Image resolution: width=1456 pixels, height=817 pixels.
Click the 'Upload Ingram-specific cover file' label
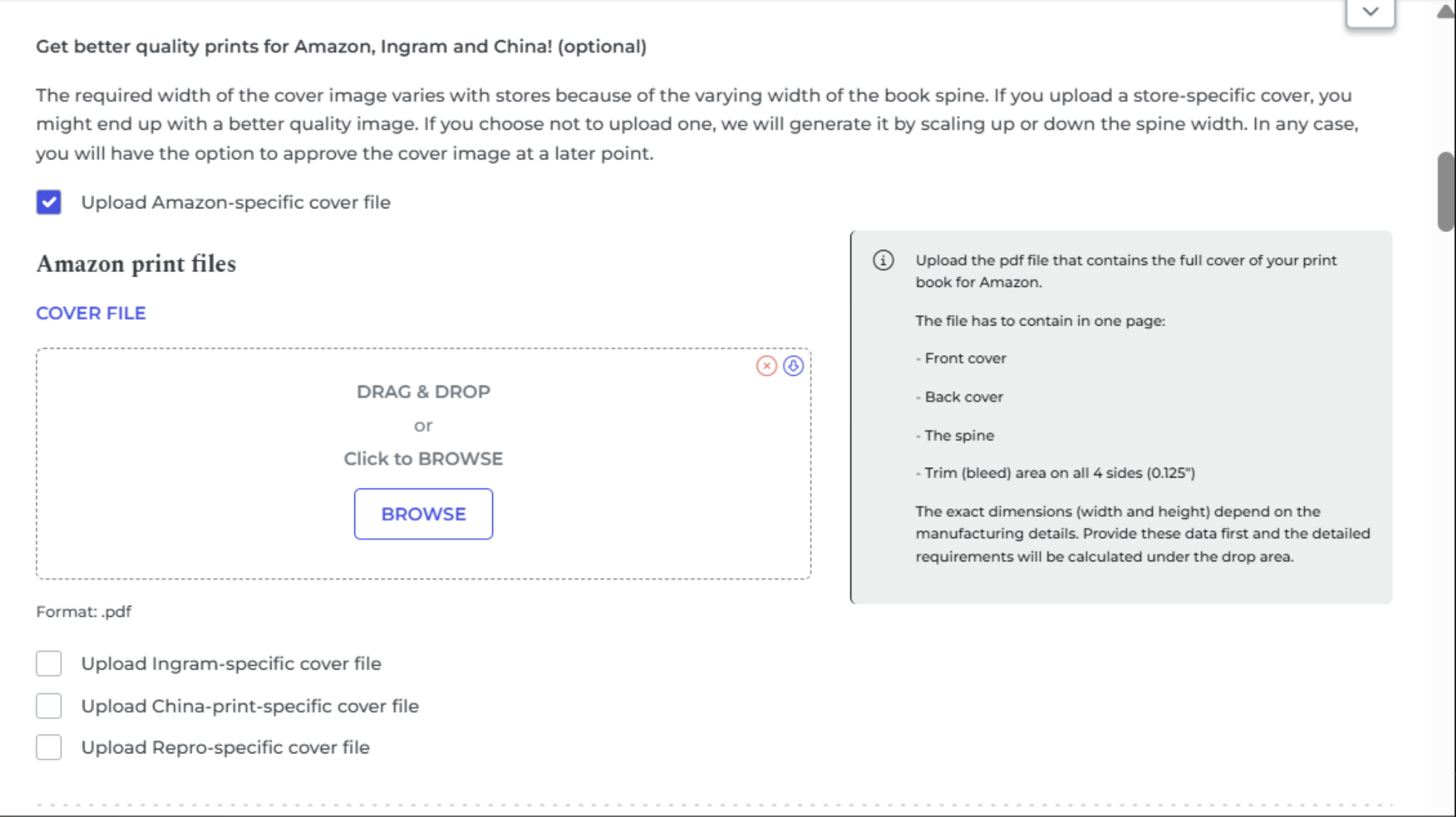(x=231, y=664)
